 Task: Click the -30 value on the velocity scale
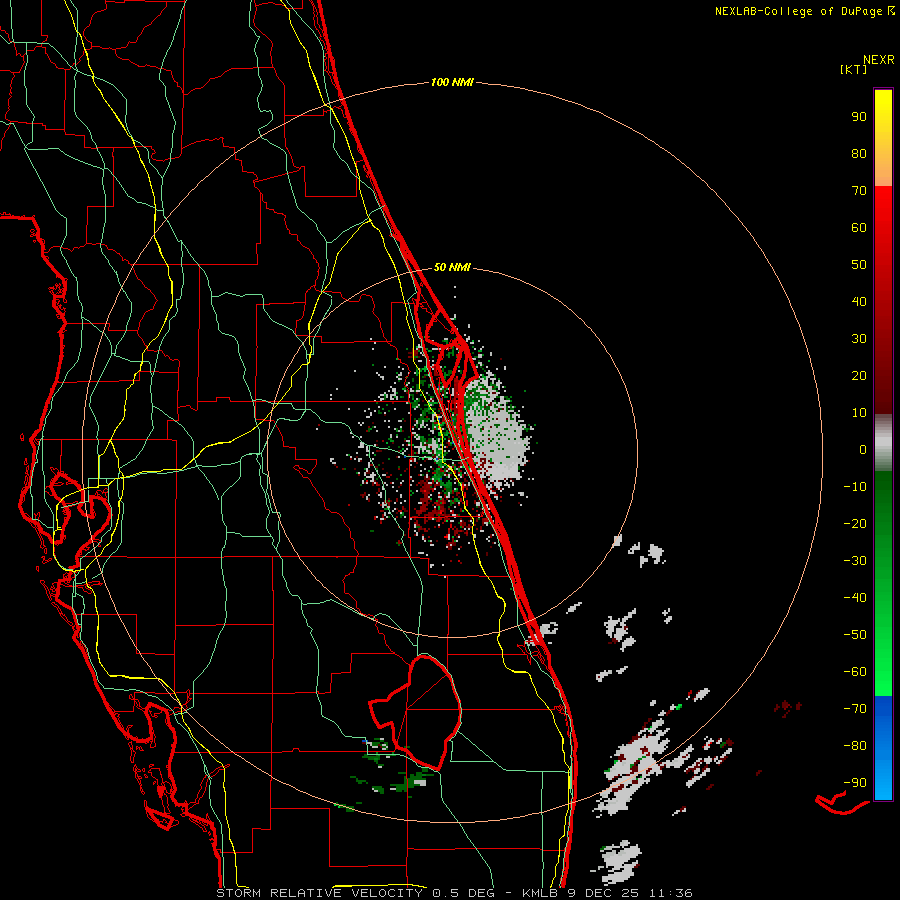[x=855, y=561]
